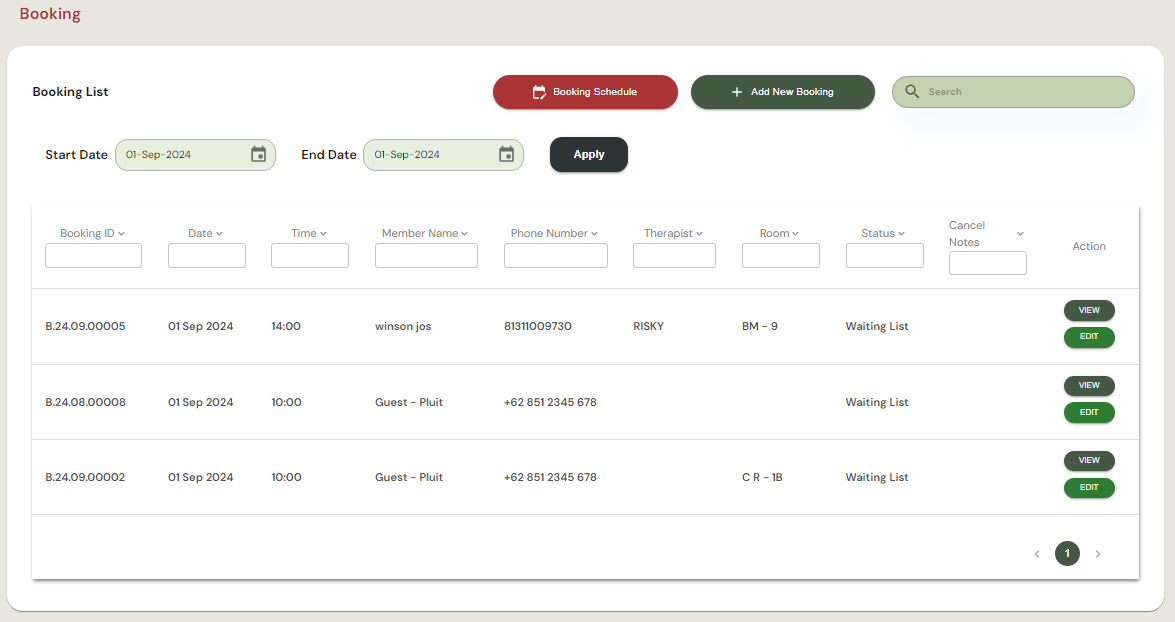Click the Room column filter box

780,256
